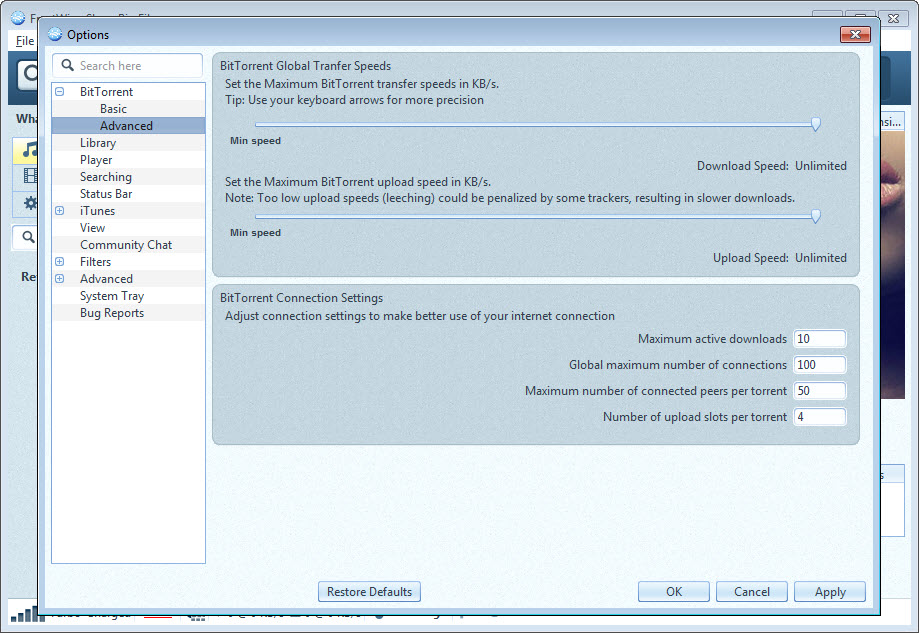Click the Cancel button

(752, 591)
